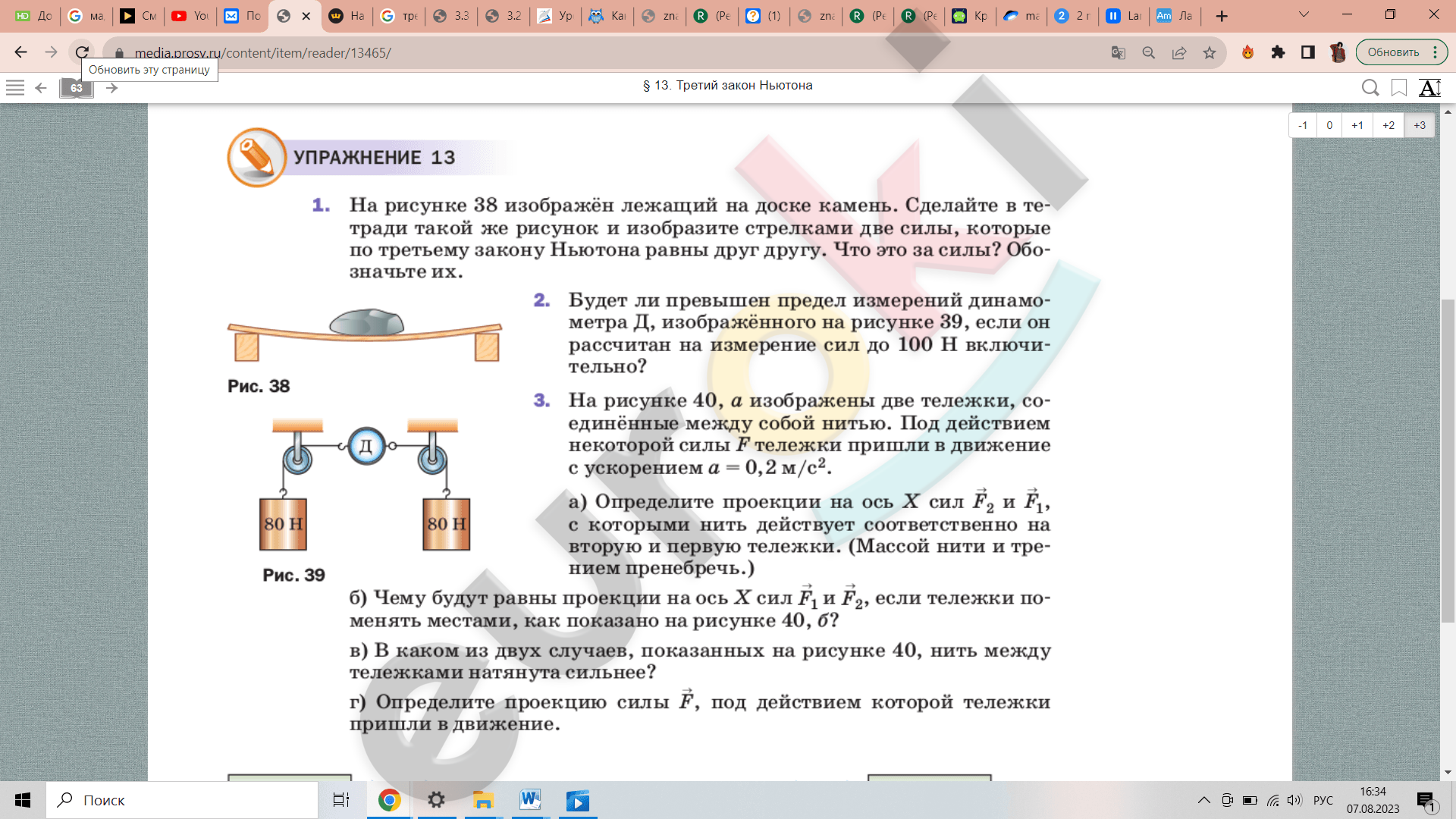Open the reader table of contents menu

pos(15,88)
